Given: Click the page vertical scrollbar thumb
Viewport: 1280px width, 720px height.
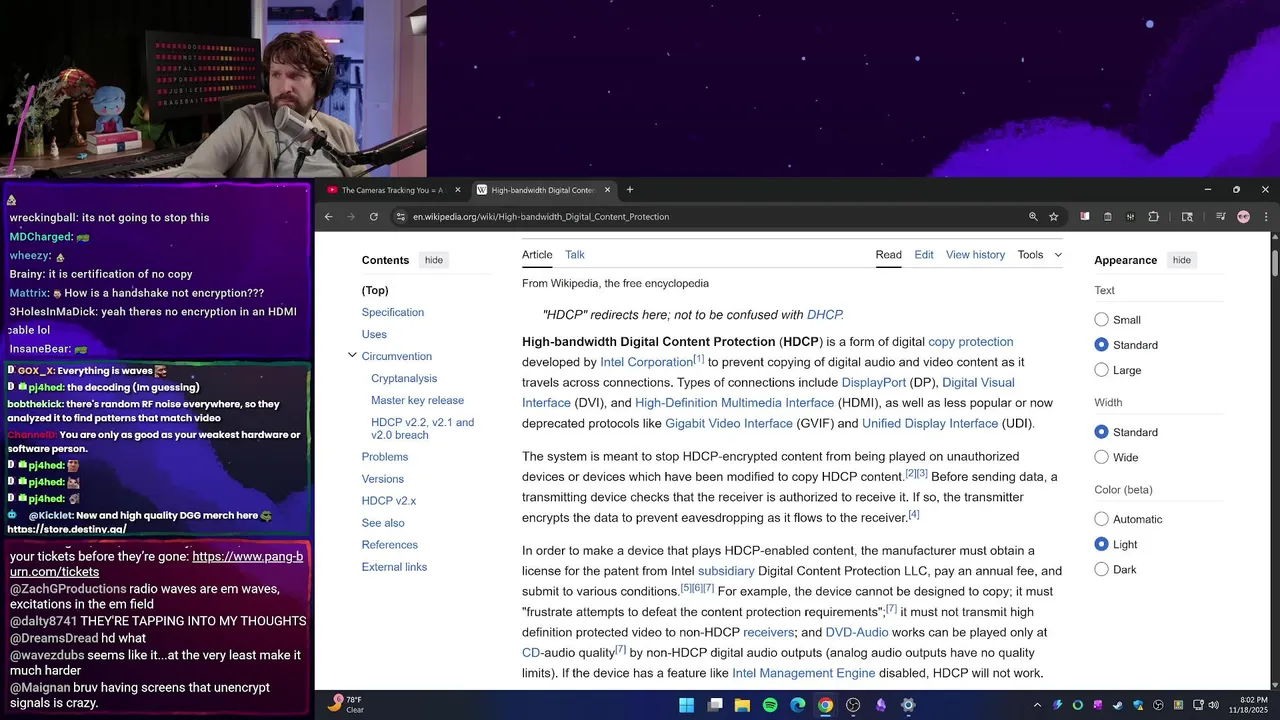Looking at the screenshot, I should 1275,263.
